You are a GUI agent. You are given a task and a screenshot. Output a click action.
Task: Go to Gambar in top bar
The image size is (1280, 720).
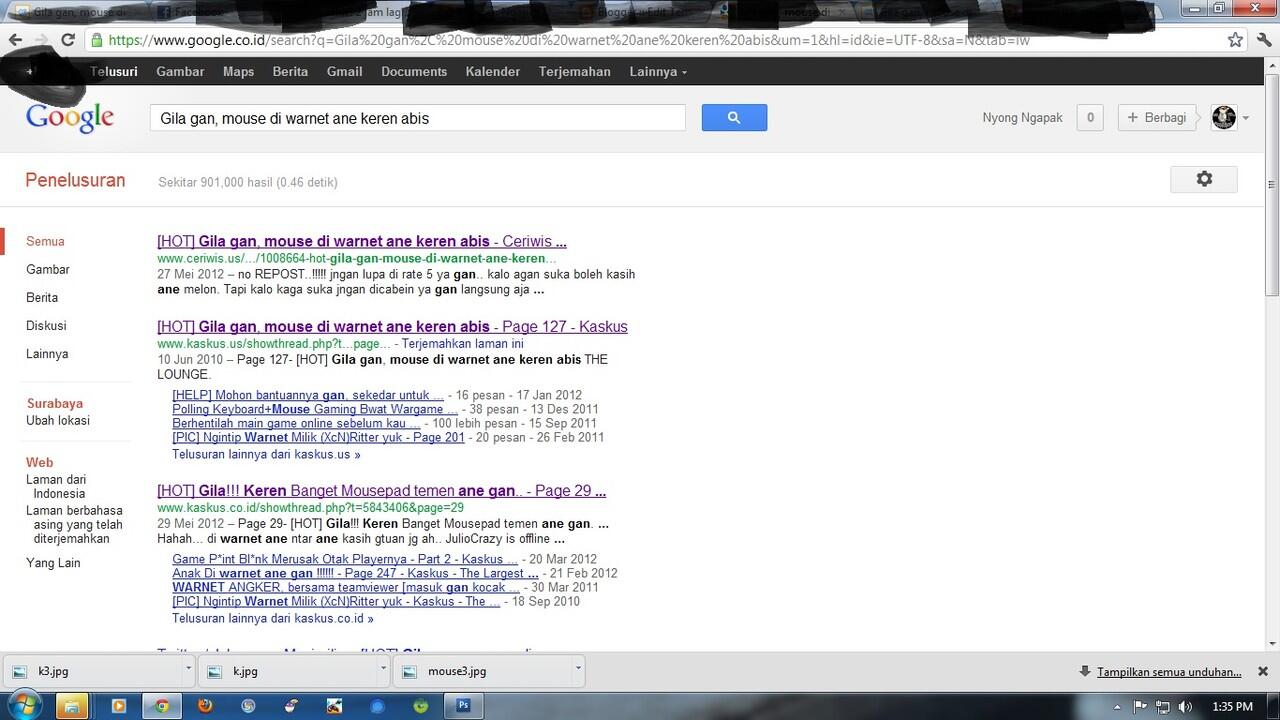click(180, 72)
